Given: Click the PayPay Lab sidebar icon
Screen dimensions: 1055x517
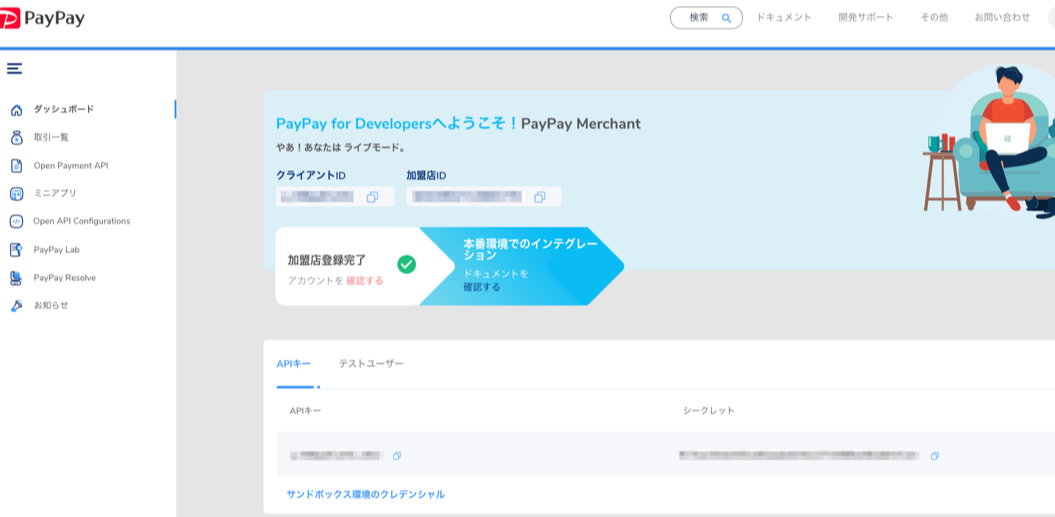Looking at the screenshot, I should coord(17,250).
